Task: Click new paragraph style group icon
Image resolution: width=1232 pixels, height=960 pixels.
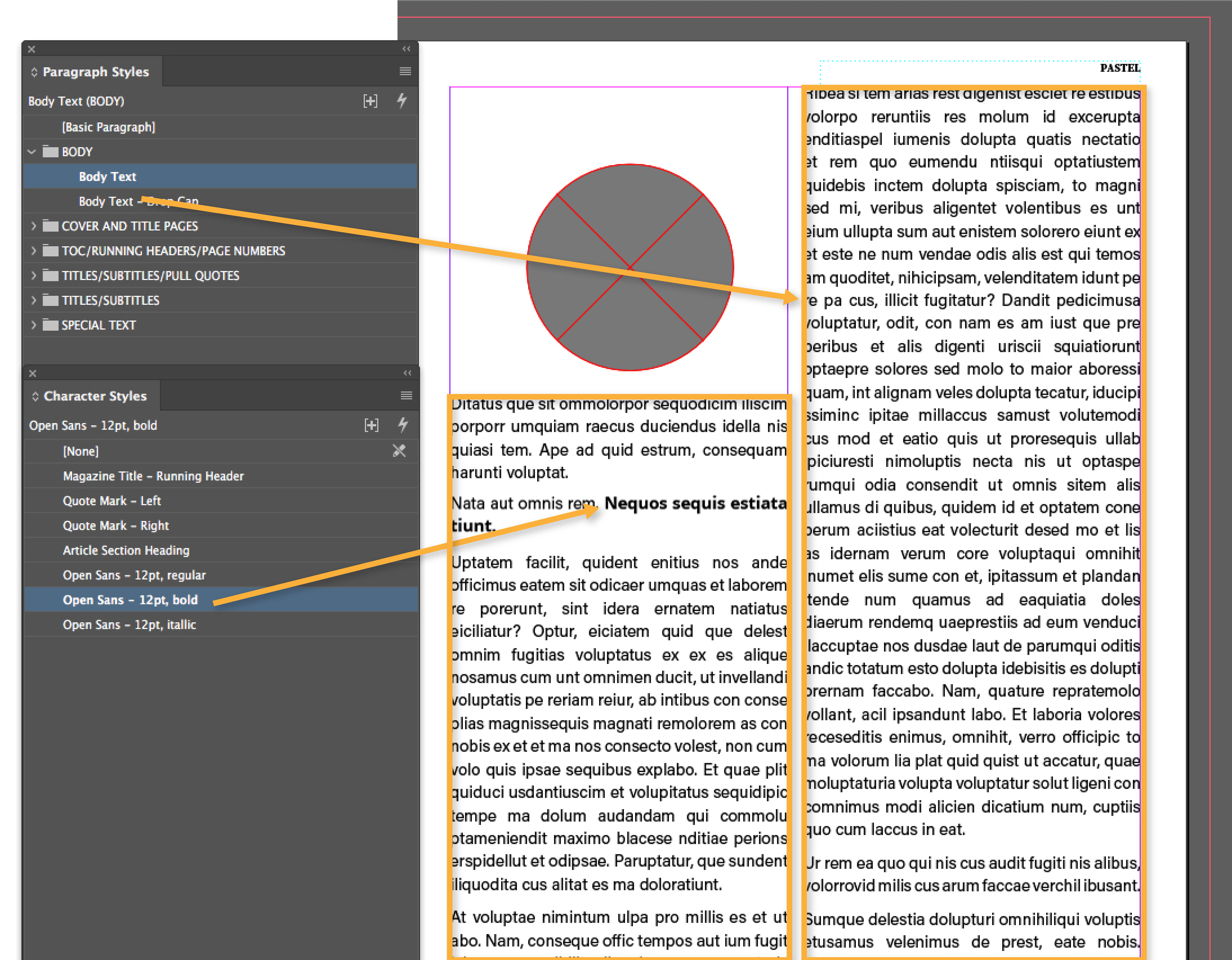Action: pyautogui.click(x=370, y=102)
